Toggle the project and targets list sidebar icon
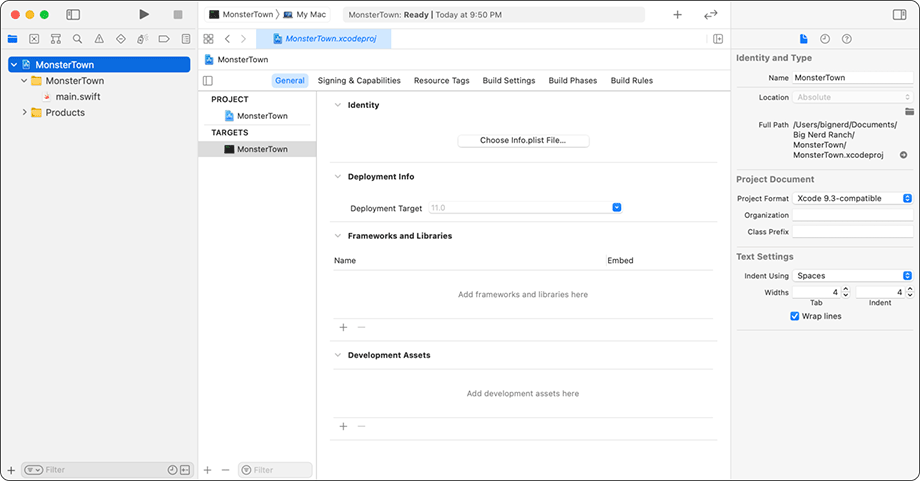The height and width of the screenshot is (481, 920). [x=208, y=80]
